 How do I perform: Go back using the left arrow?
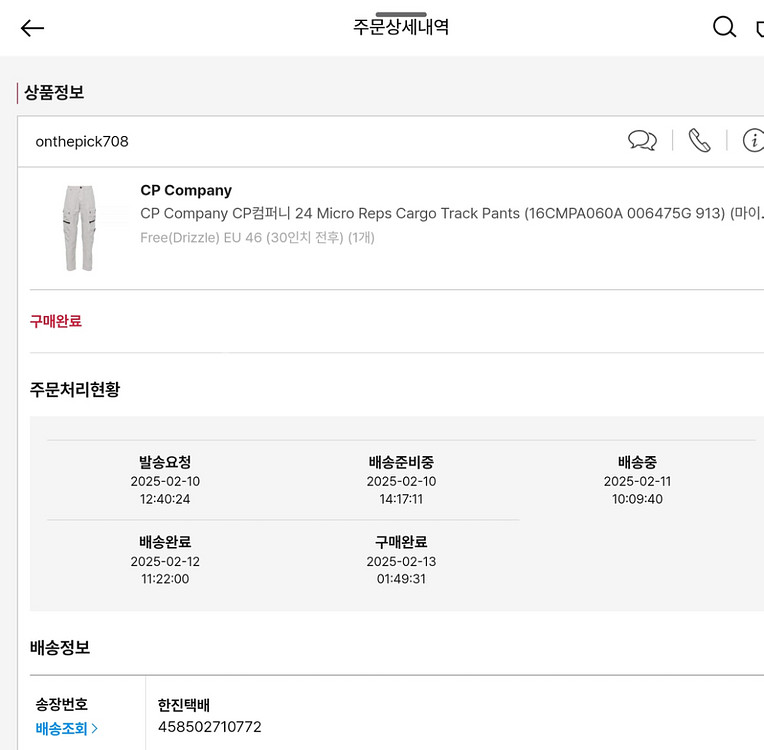[32, 28]
